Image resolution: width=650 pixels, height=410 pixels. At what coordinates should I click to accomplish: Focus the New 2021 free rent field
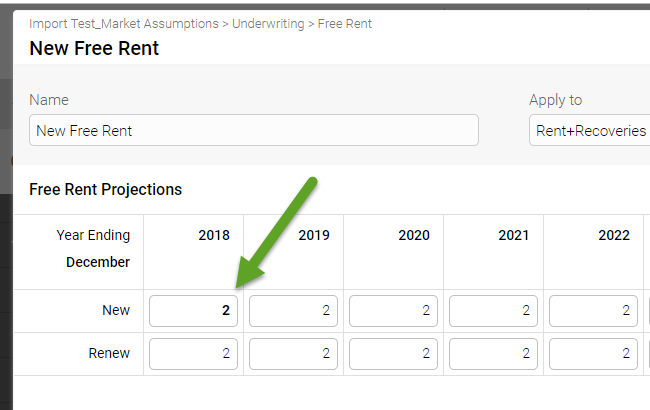493,311
